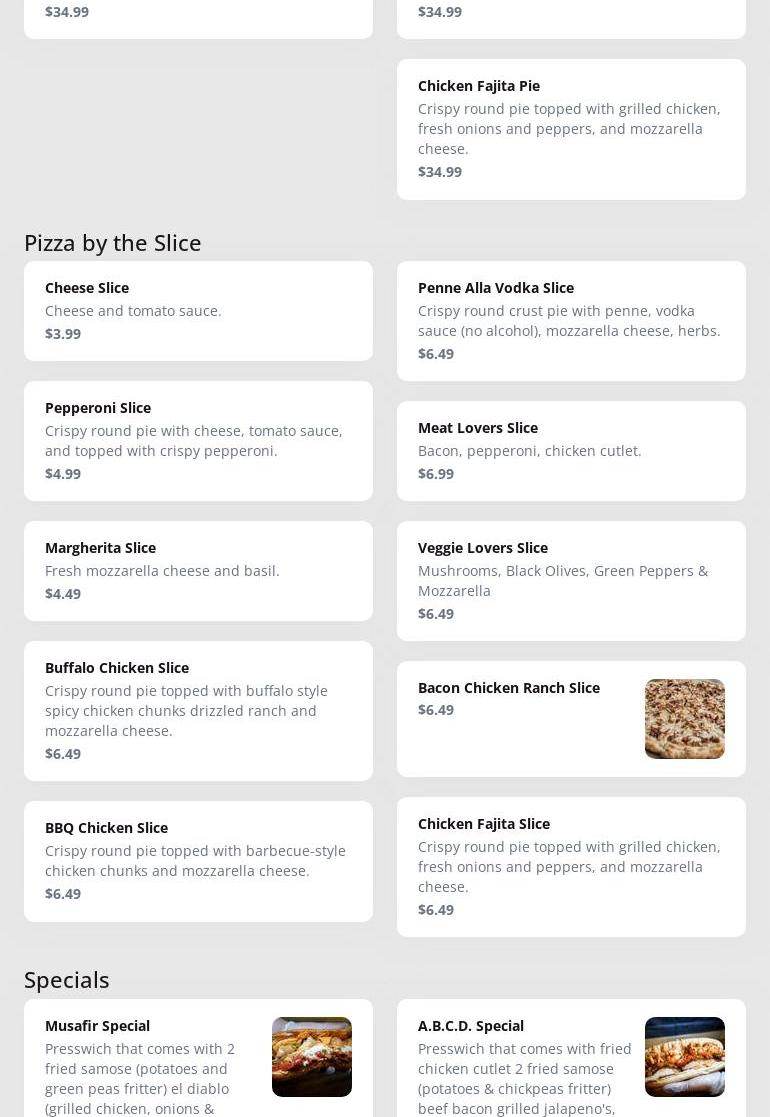Click the Pizza by the Slice heading

tap(112, 242)
